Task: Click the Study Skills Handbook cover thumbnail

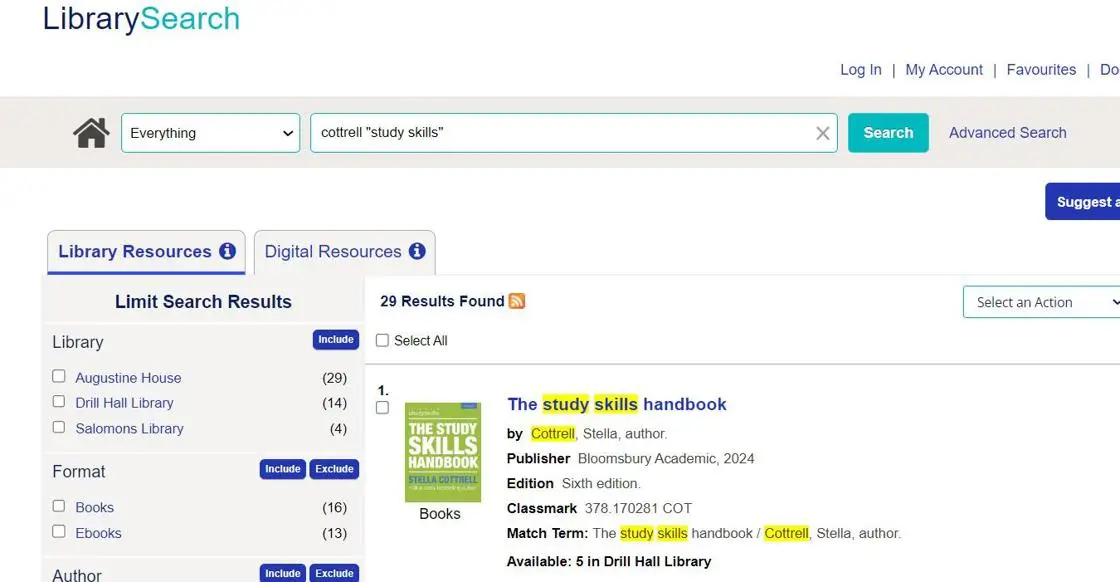Action: [442, 452]
